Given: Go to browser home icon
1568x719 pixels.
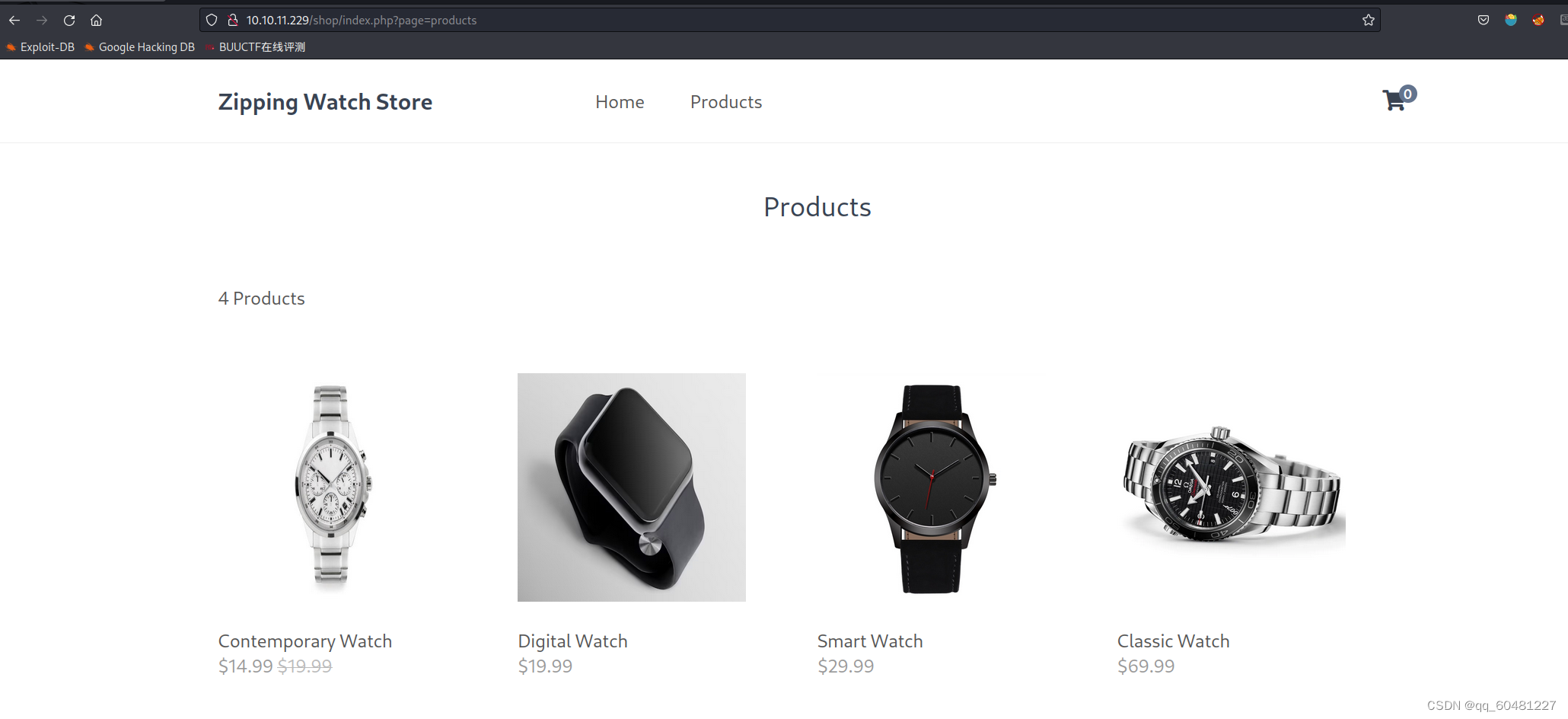Looking at the screenshot, I should point(96,21).
